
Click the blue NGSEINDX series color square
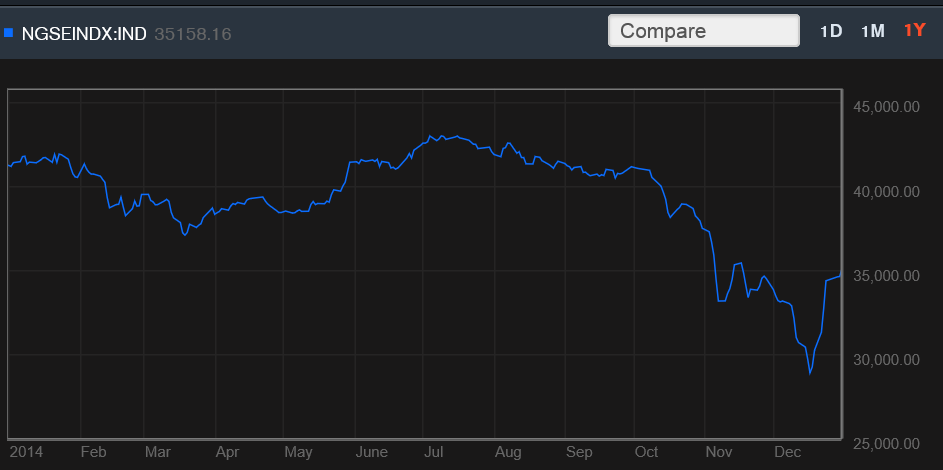[x=9, y=32]
